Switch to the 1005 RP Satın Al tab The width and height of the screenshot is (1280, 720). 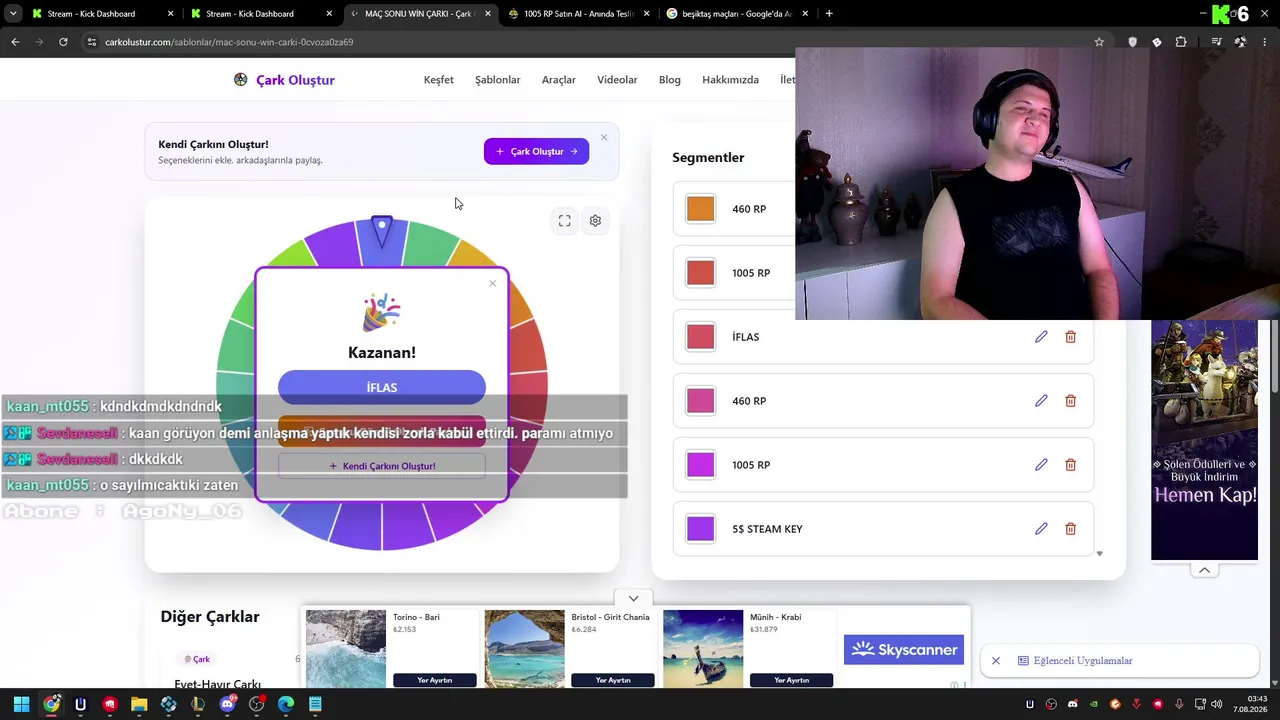tap(579, 14)
